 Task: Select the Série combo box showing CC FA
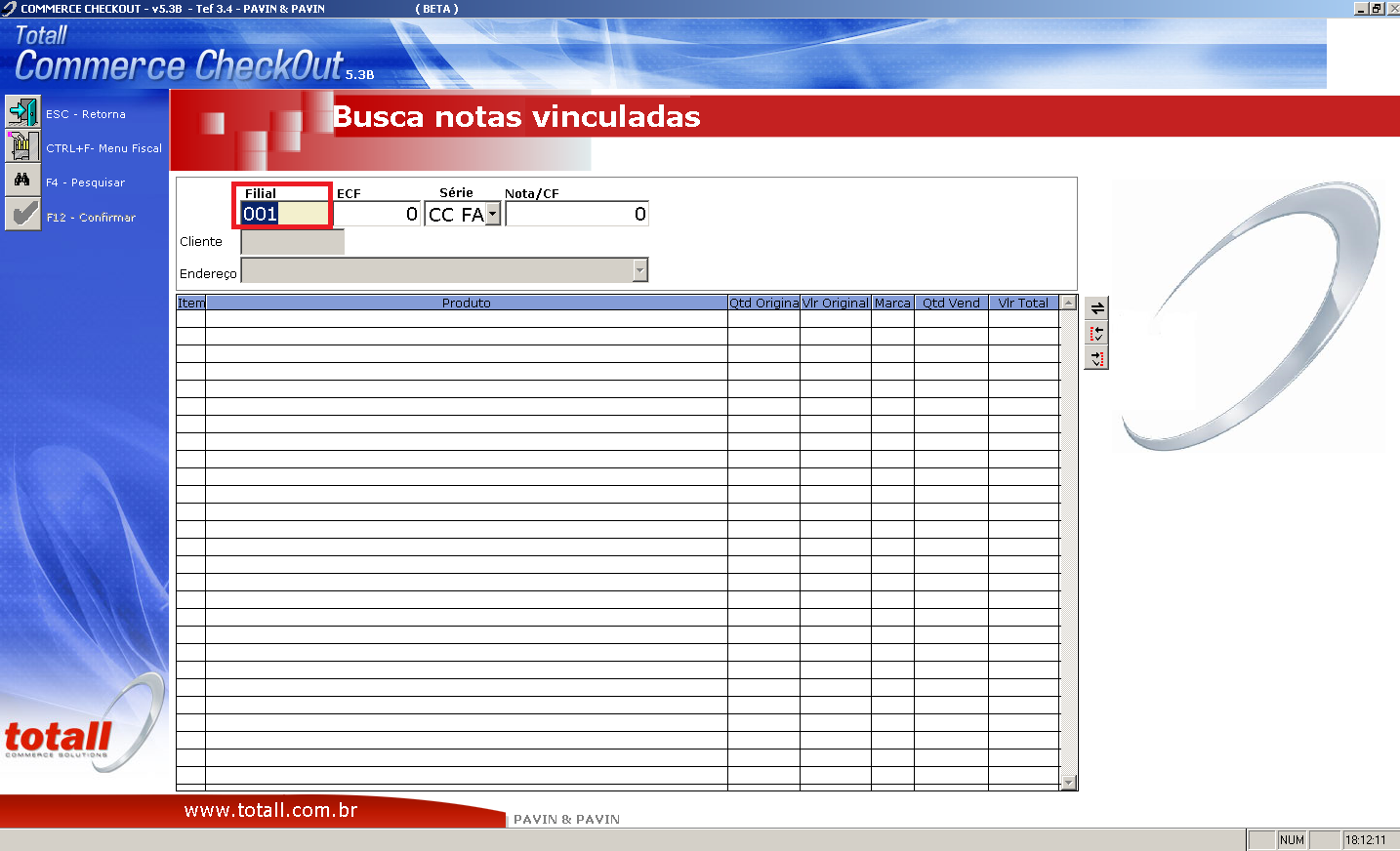click(x=456, y=214)
